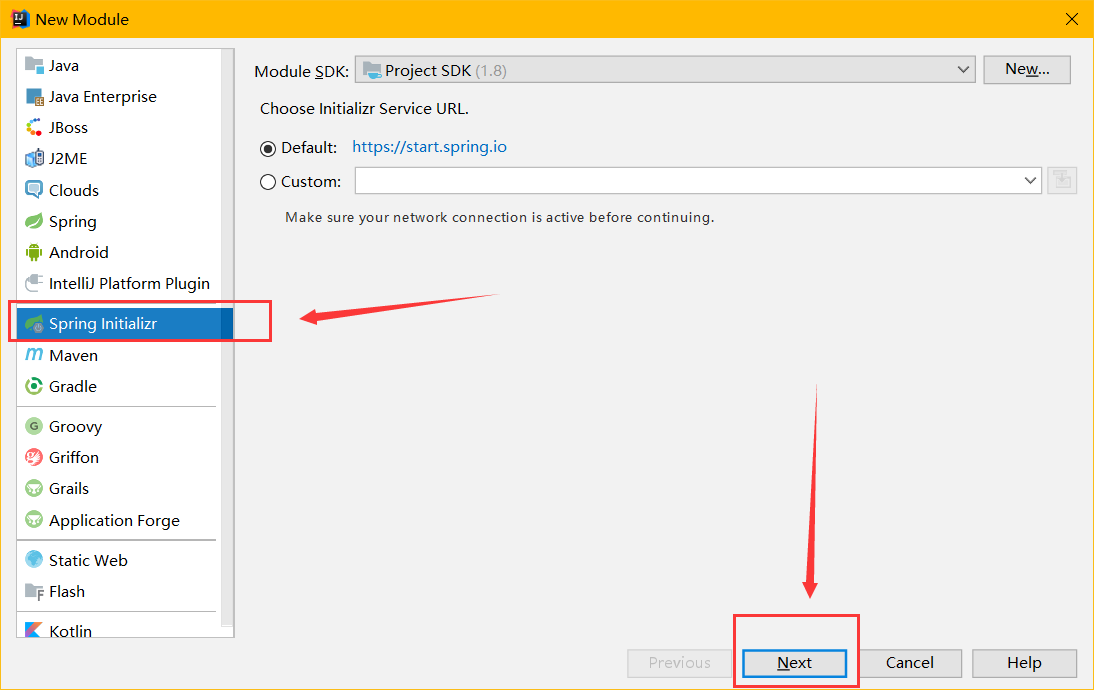Select the Maven module type label
Screen dimensions: 1094x690
coord(73,355)
